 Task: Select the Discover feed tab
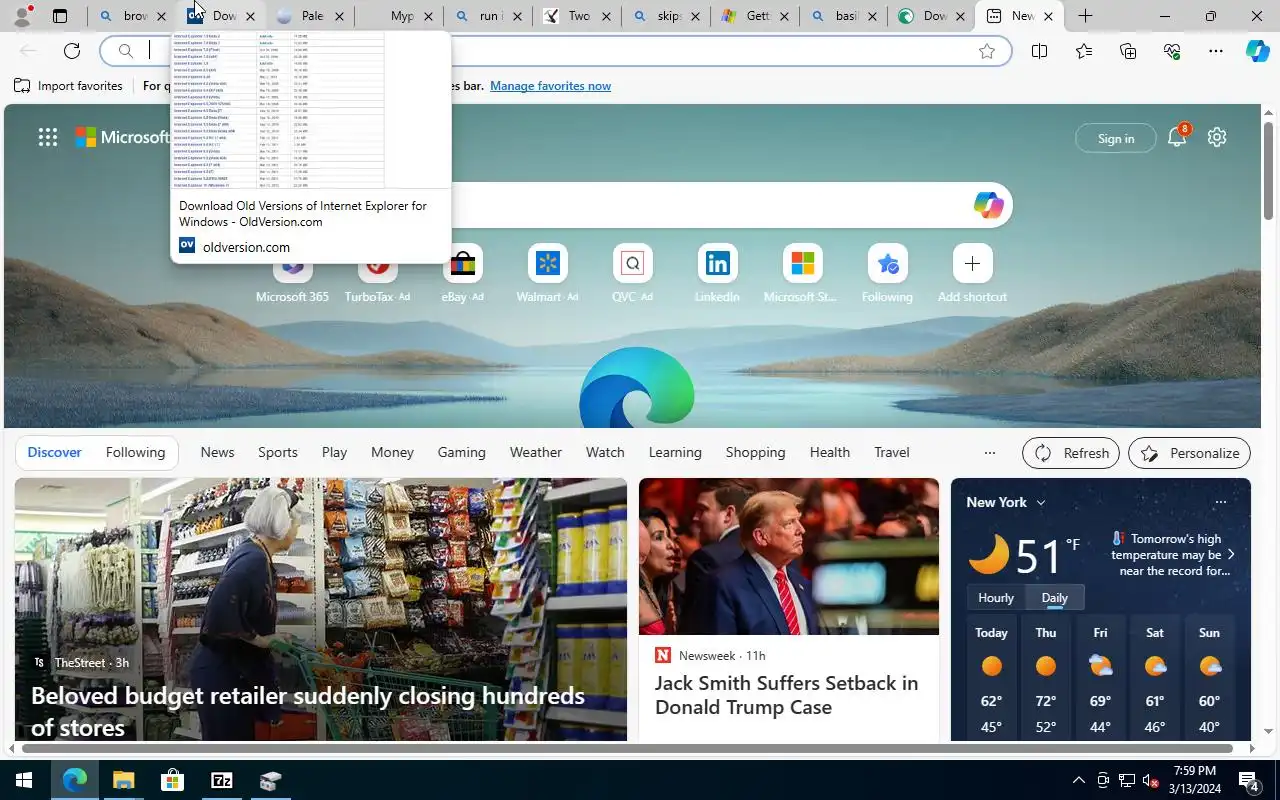54,452
